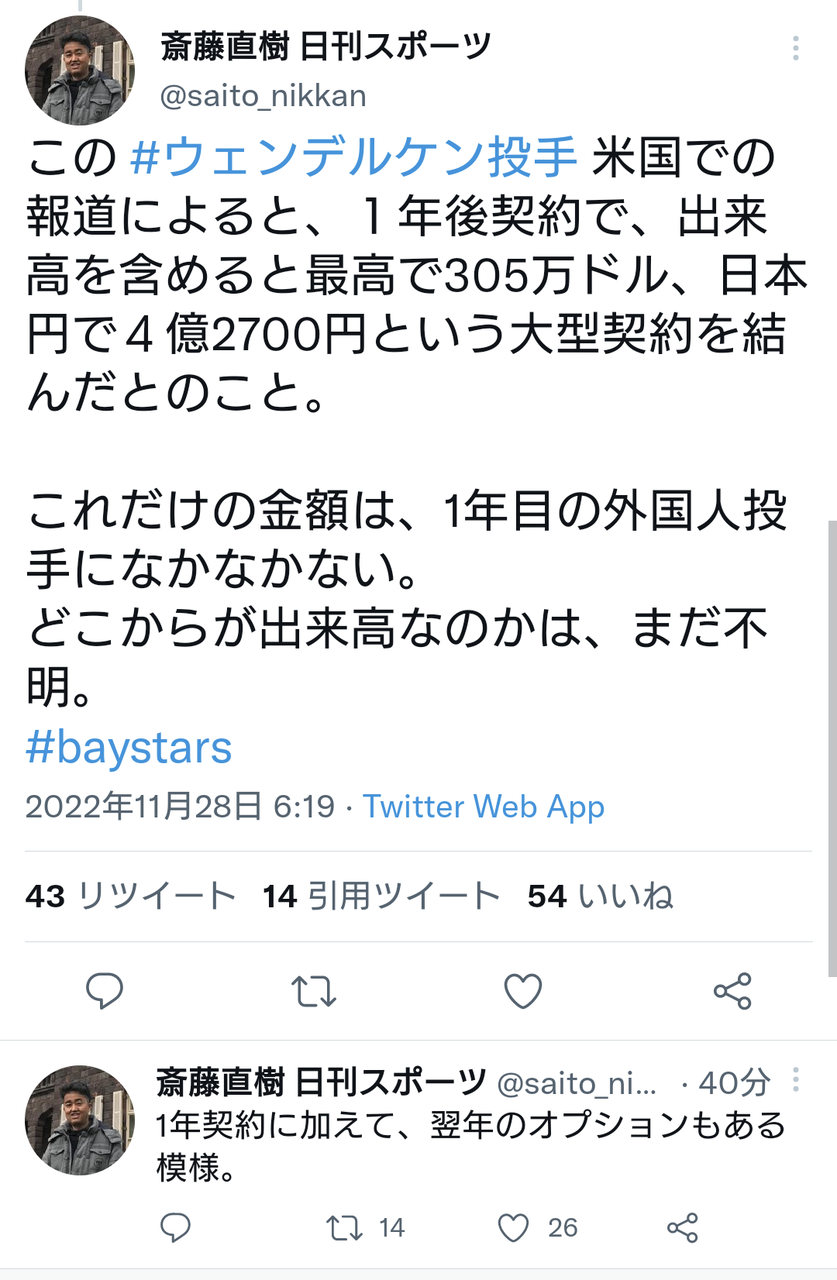837x1280 pixels.
Task: Like the main tweet with heart icon
Action: click(522, 991)
